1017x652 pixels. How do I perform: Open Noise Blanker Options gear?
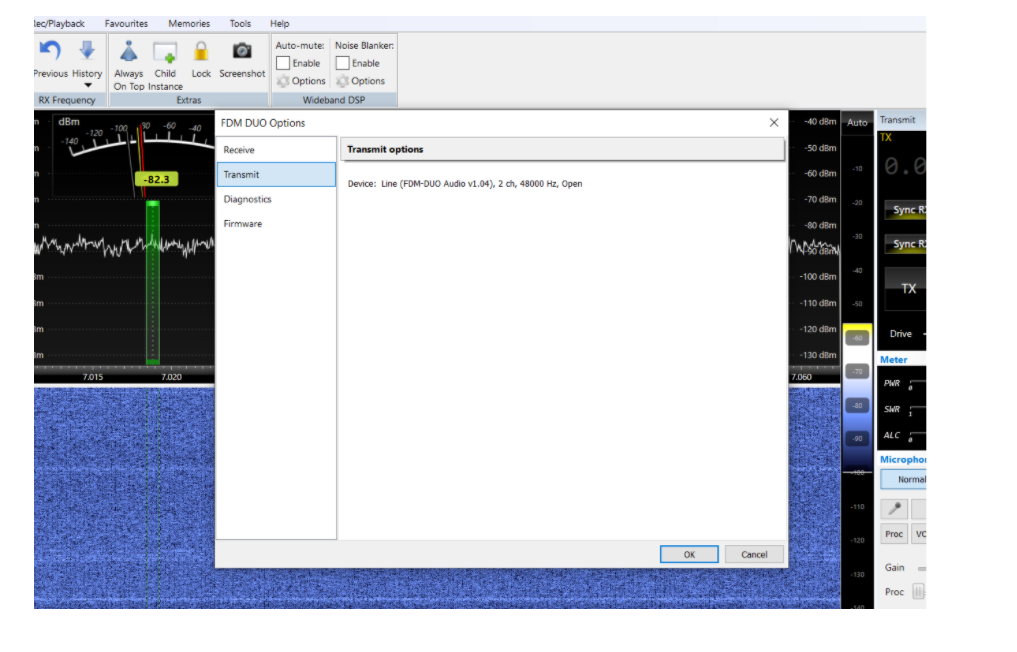361,81
